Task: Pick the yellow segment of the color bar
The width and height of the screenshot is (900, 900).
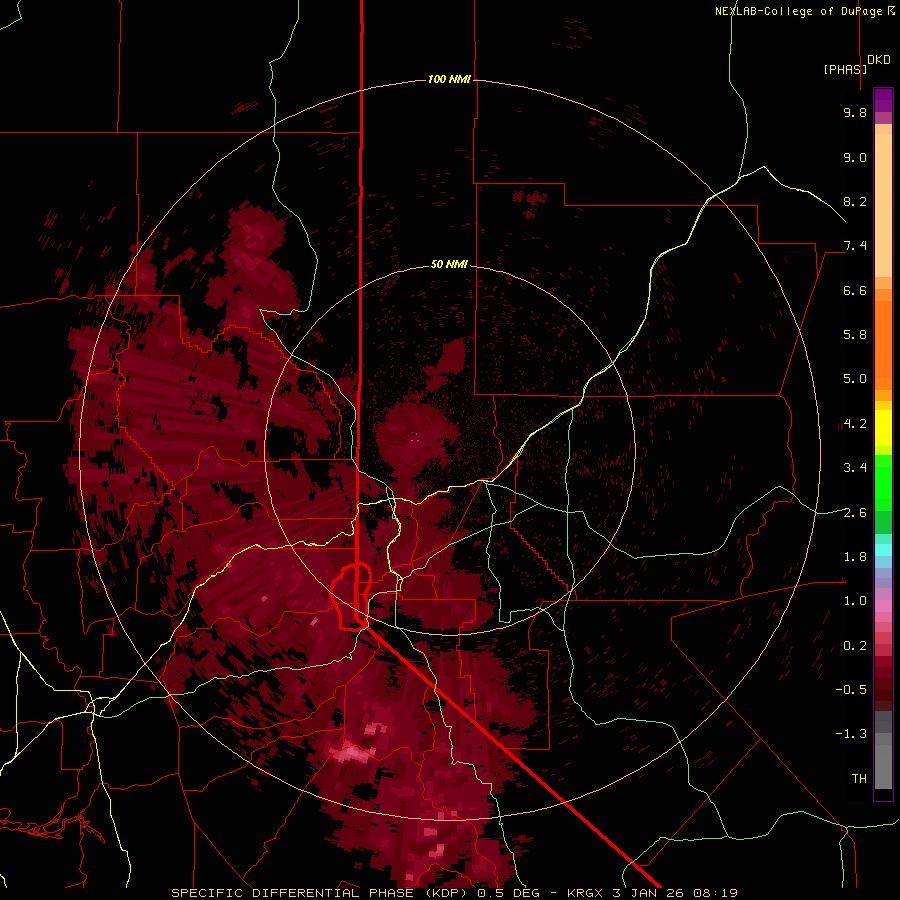Action: click(x=883, y=428)
